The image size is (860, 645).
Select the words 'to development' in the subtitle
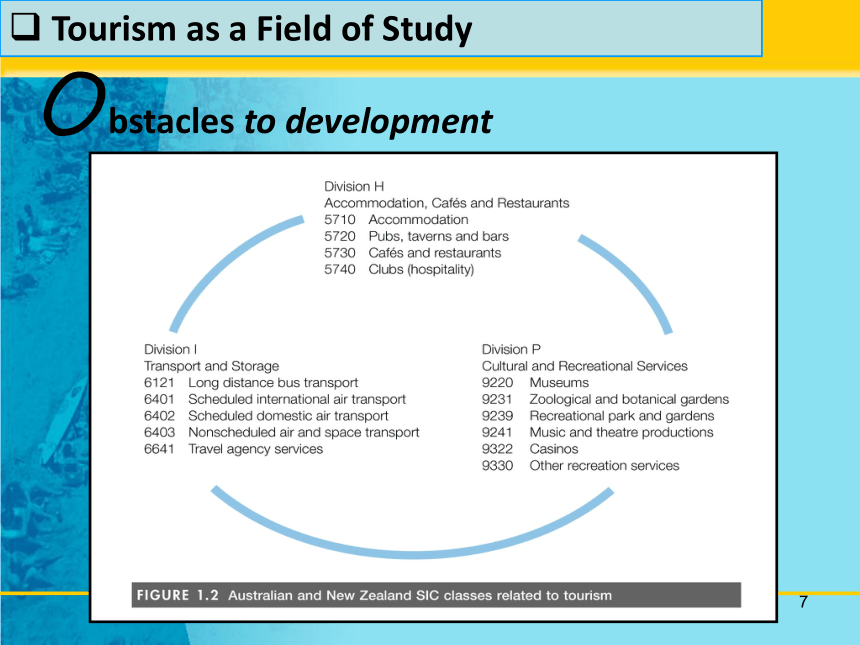click(368, 121)
